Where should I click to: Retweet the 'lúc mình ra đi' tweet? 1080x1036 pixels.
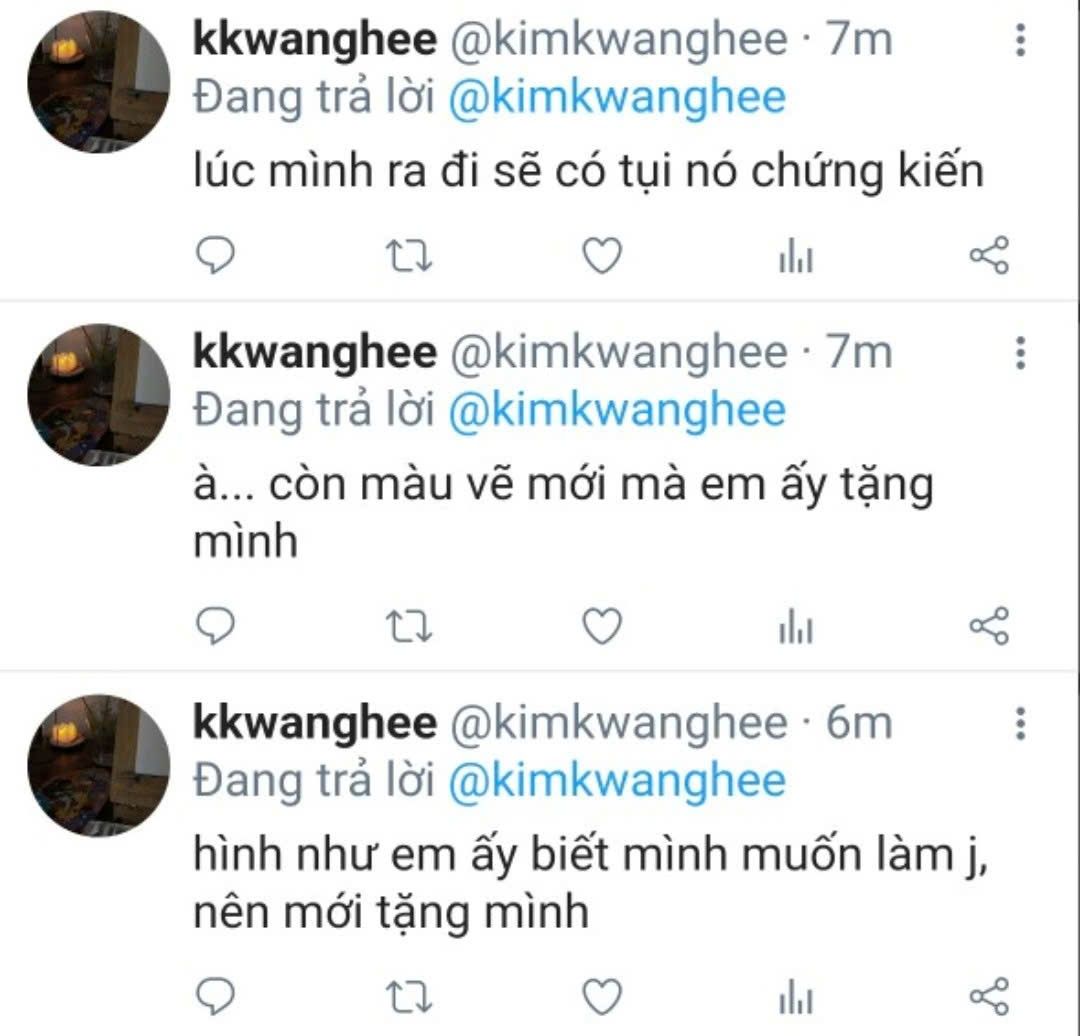tap(408, 256)
